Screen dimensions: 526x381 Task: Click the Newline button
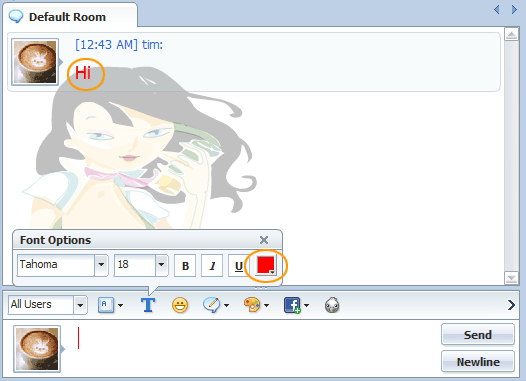[478, 362]
